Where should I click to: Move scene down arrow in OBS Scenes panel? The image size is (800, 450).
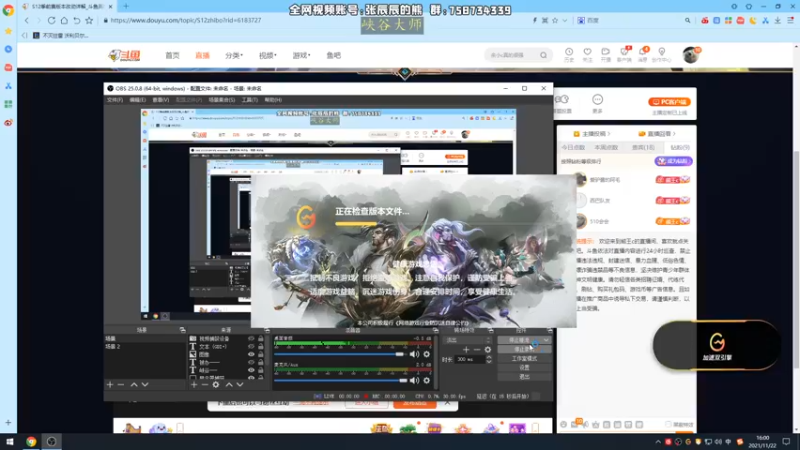tap(145, 385)
